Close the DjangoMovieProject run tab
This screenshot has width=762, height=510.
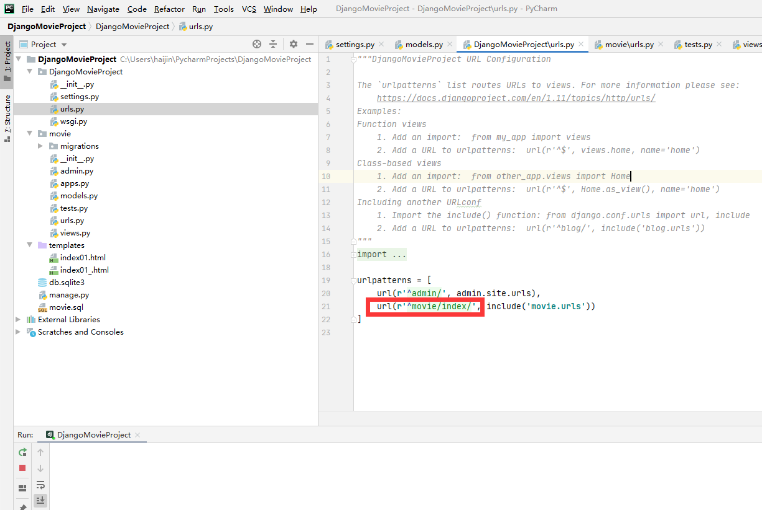tap(138, 435)
